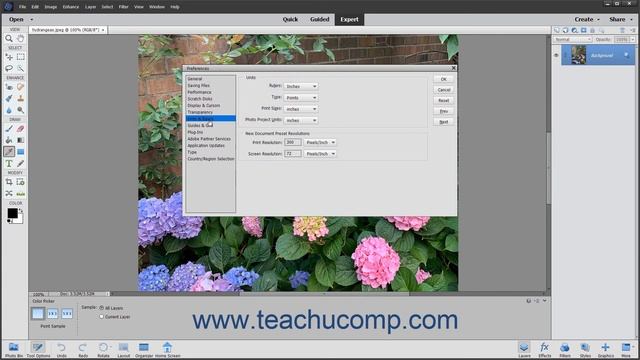Click the Prev button in Preferences
Viewport: 640px width, 360px height.
[x=444, y=111]
